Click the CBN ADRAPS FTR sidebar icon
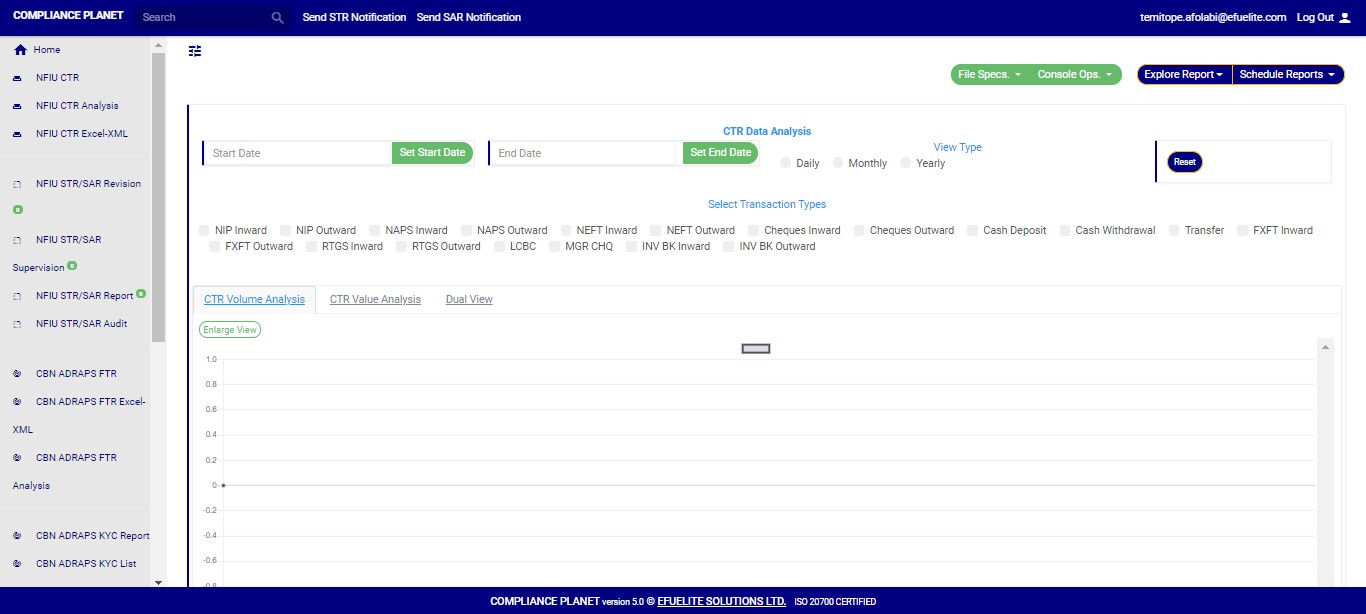 pyautogui.click(x=18, y=374)
